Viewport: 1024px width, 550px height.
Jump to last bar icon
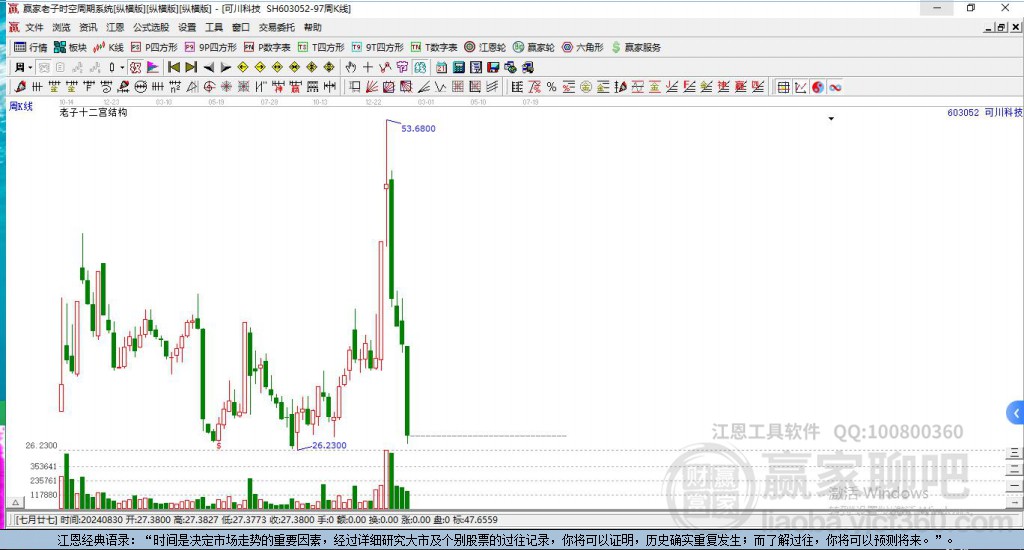(191, 67)
